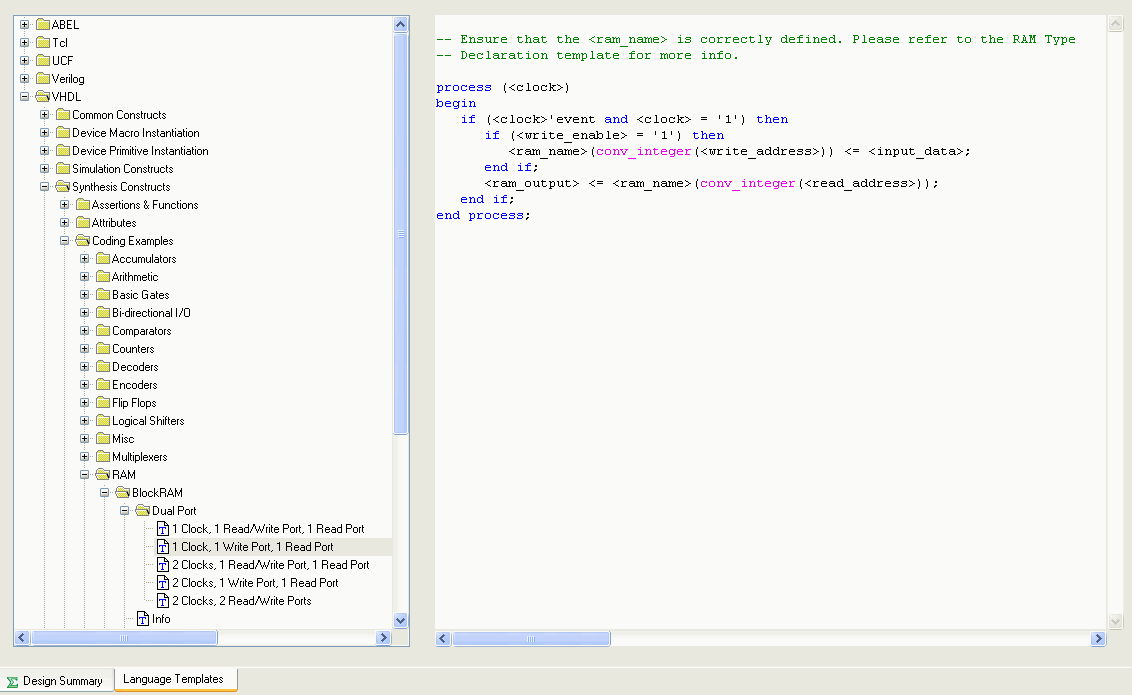The height and width of the screenshot is (695, 1132).
Task: Click the Arithmetic folder icon
Action: point(103,277)
